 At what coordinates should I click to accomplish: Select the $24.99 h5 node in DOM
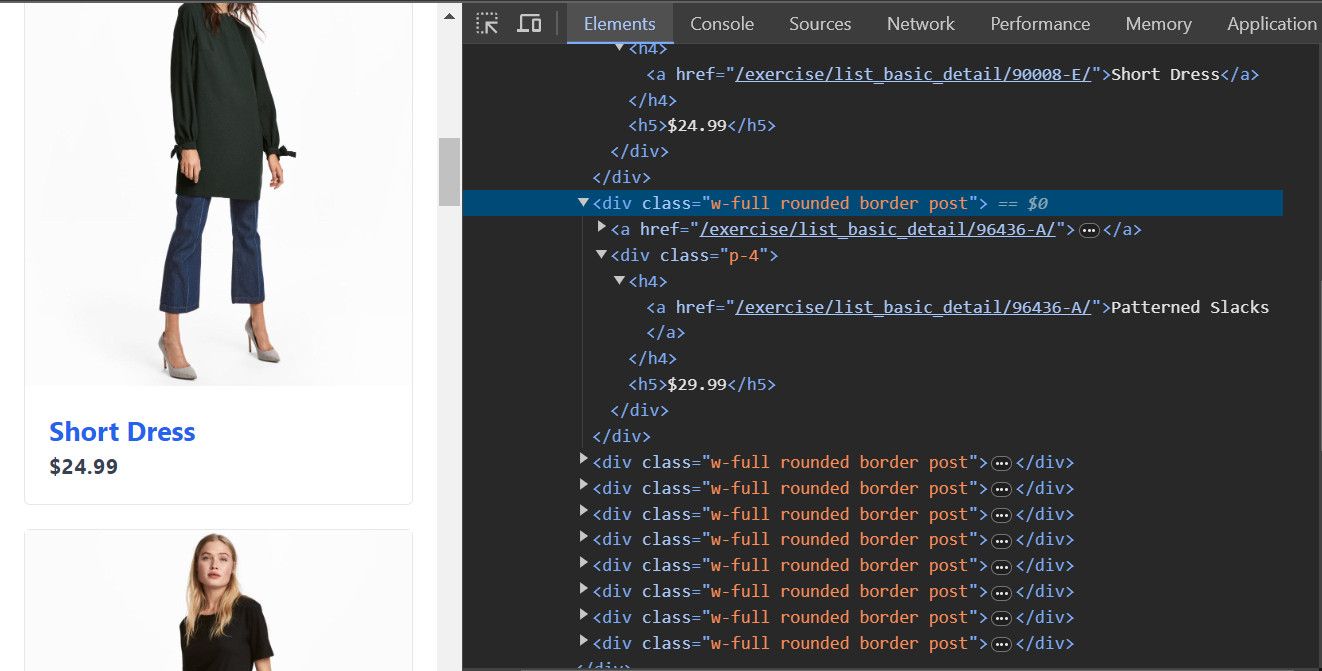coord(702,126)
